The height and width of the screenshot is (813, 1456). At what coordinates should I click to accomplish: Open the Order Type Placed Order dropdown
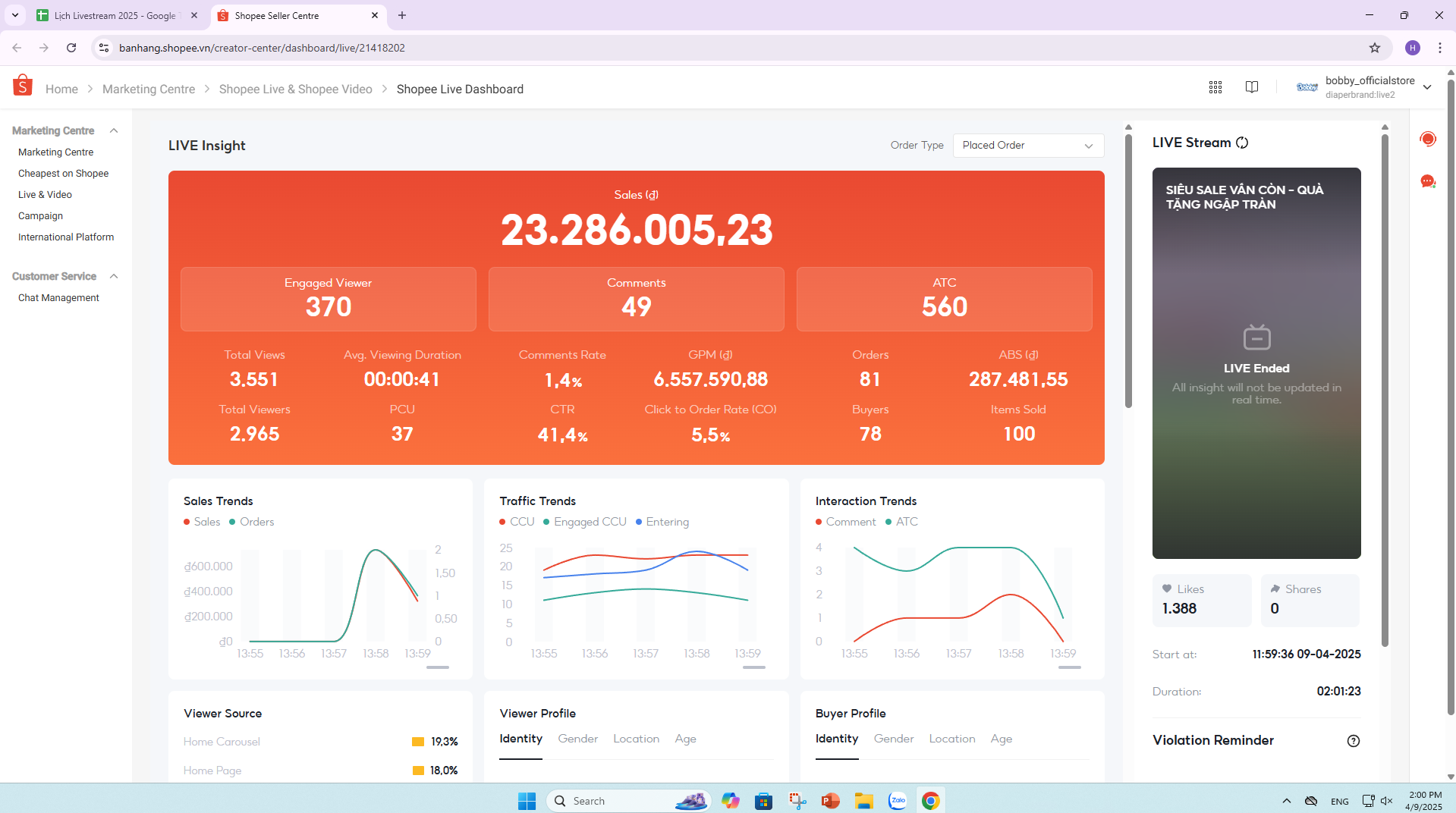1028,146
